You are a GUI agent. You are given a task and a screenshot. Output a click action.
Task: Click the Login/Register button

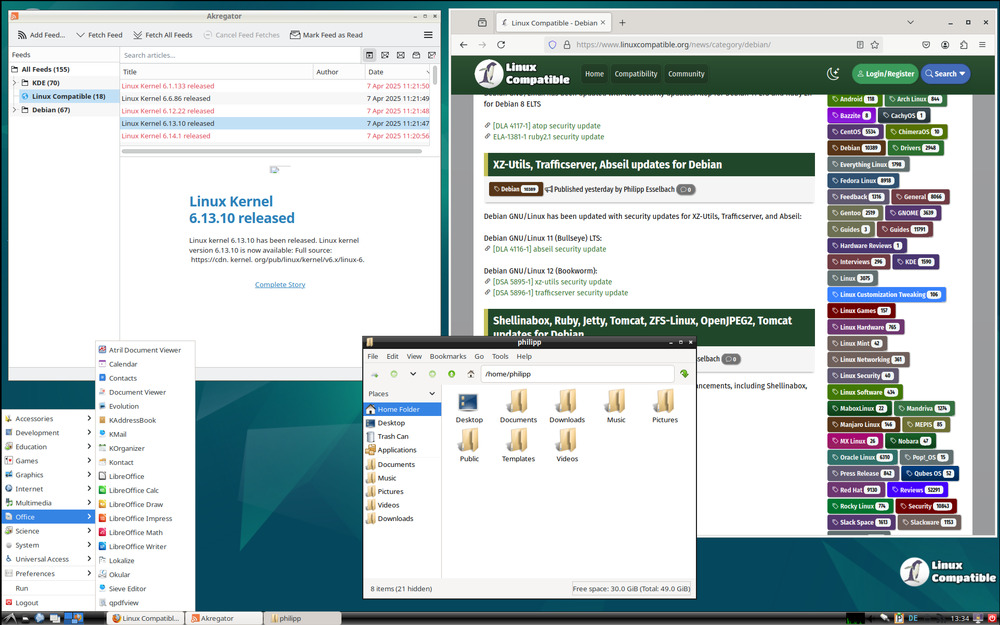[885, 74]
